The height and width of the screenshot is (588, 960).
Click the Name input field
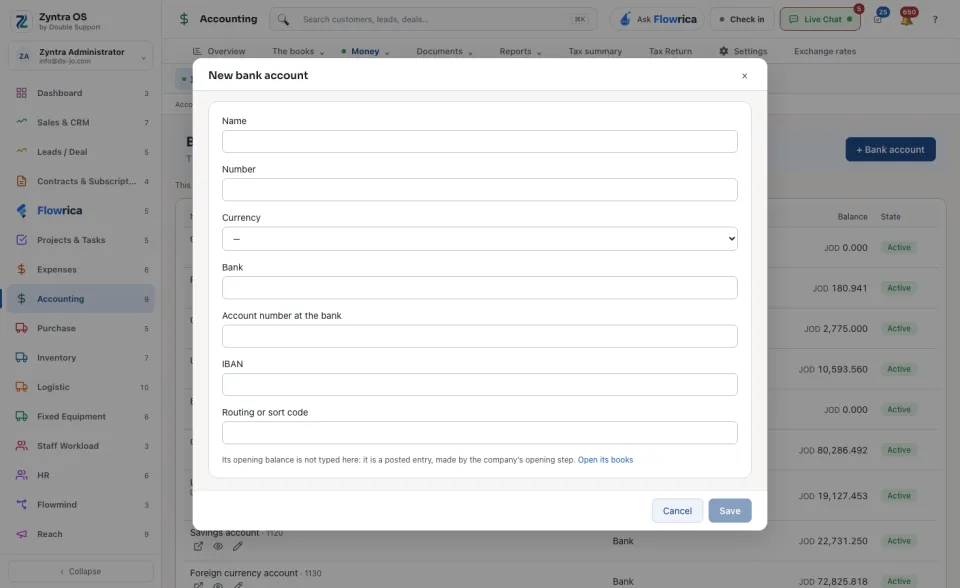click(479, 141)
